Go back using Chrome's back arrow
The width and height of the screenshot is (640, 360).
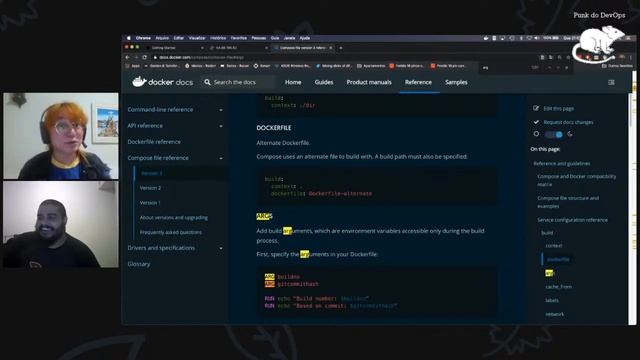pyautogui.click(x=128, y=57)
